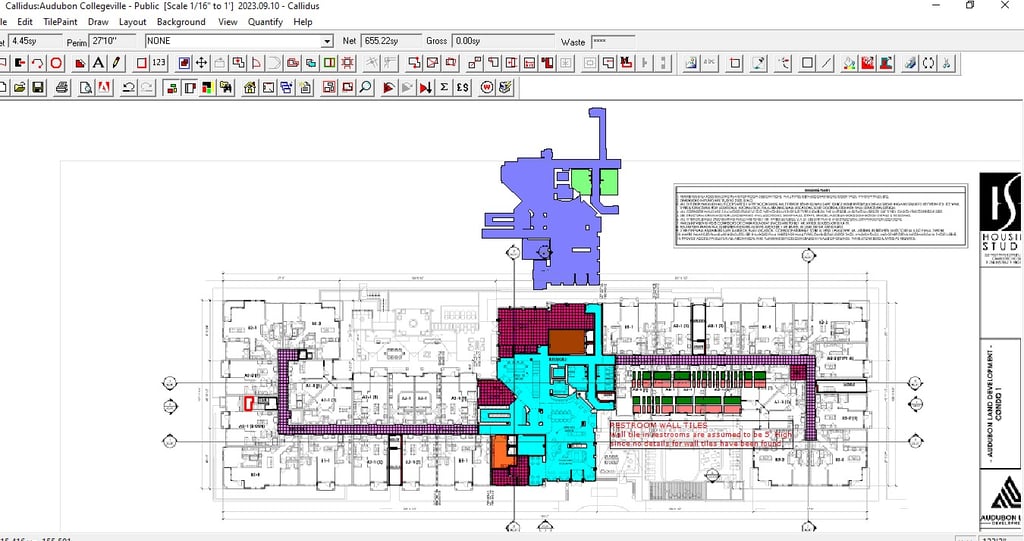Click the Gross field showing 0.00sy
Screen dimensions: 1024x541
pyautogui.click(x=504, y=41)
